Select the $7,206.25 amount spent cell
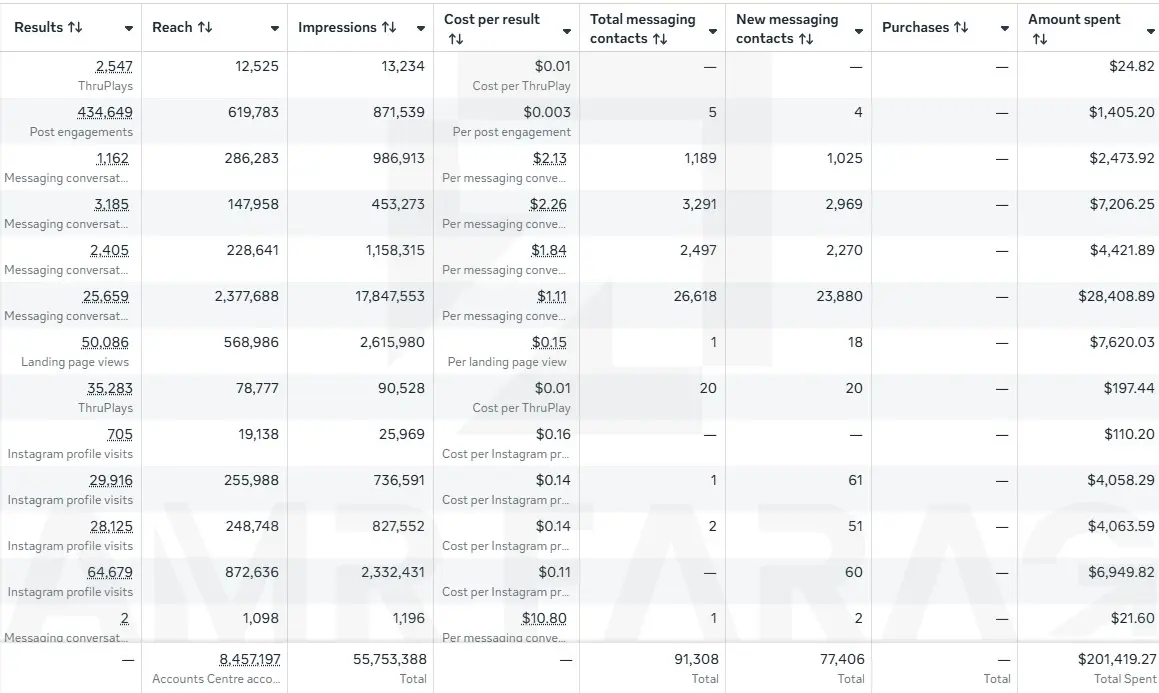This screenshot has height=693, width=1159. (x=1122, y=205)
